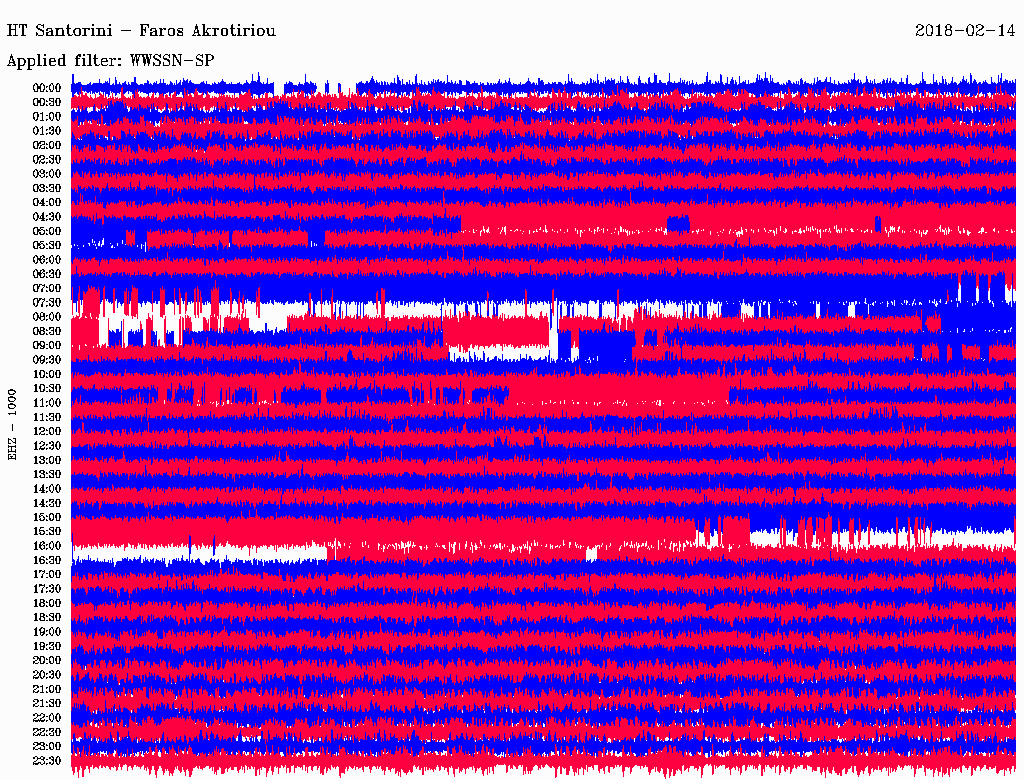
Task: Click the station title HT Santorini – Faros Akrotiriou
Action: 141,31
